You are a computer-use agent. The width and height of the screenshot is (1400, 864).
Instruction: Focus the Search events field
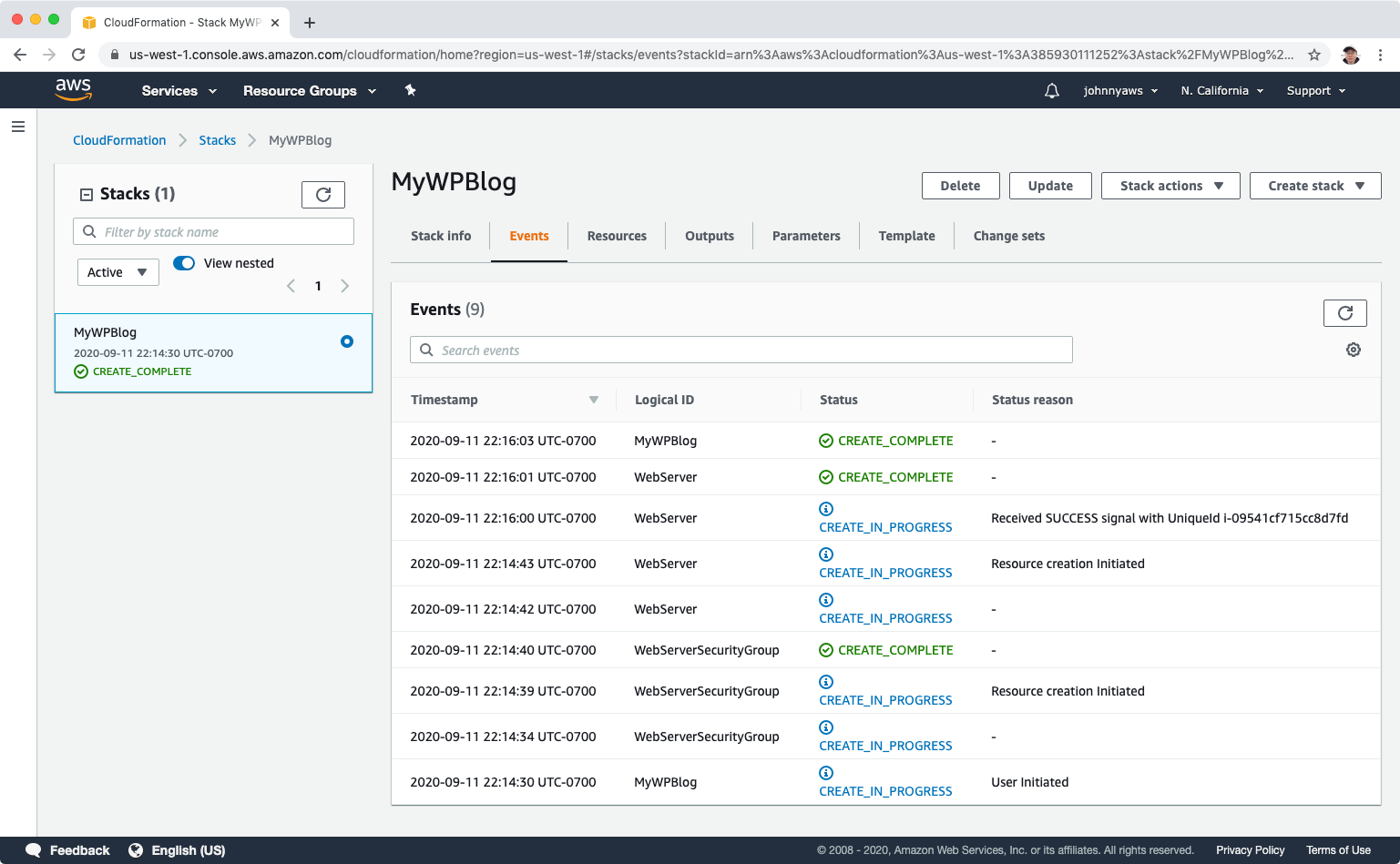pos(741,350)
